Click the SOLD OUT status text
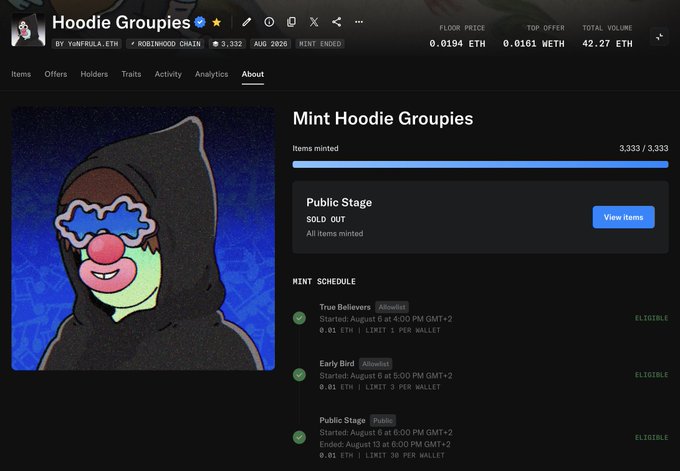Screen dimensions: 680x471 [326, 219]
